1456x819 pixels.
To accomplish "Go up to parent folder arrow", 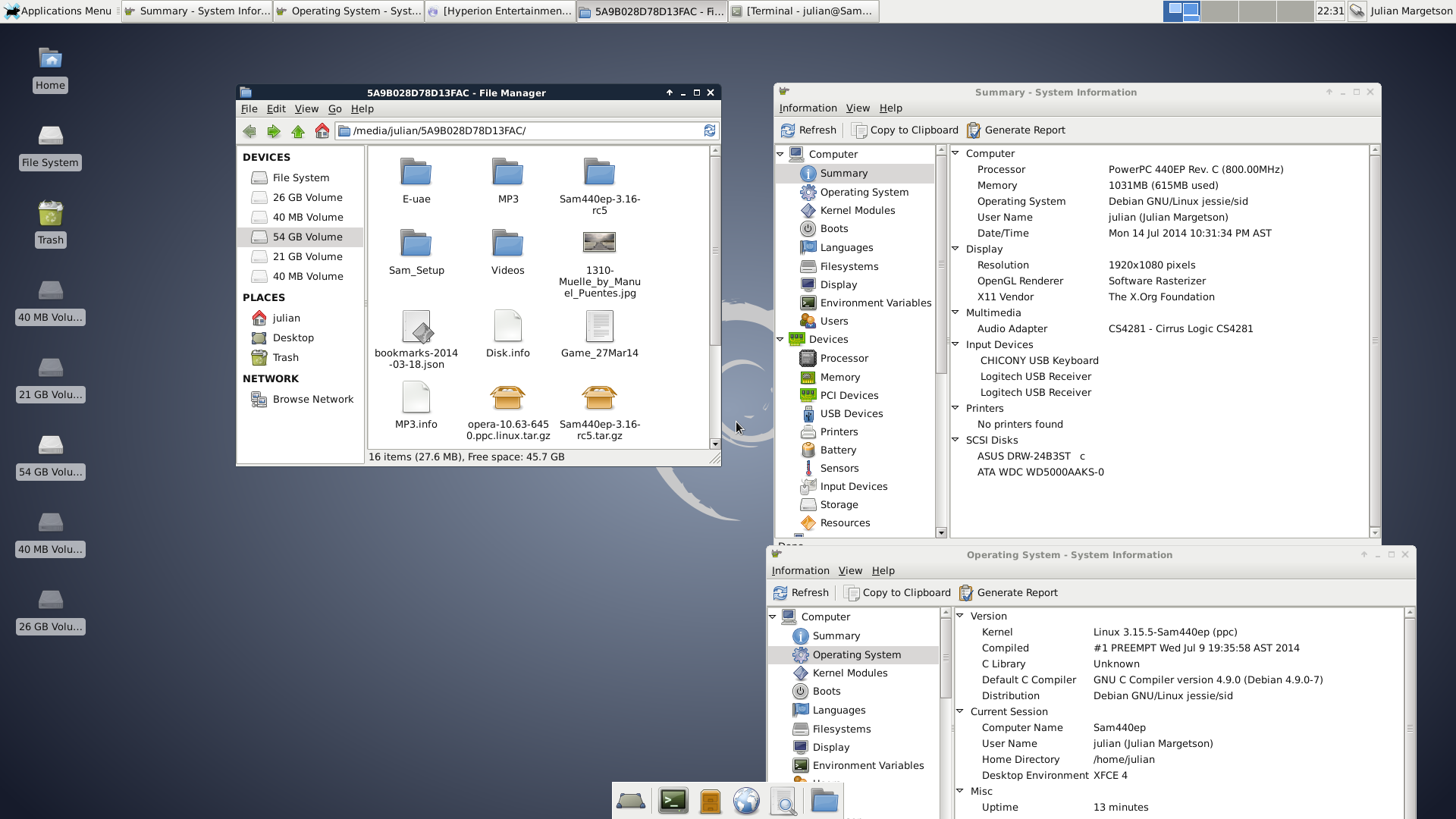I will click(298, 131).
